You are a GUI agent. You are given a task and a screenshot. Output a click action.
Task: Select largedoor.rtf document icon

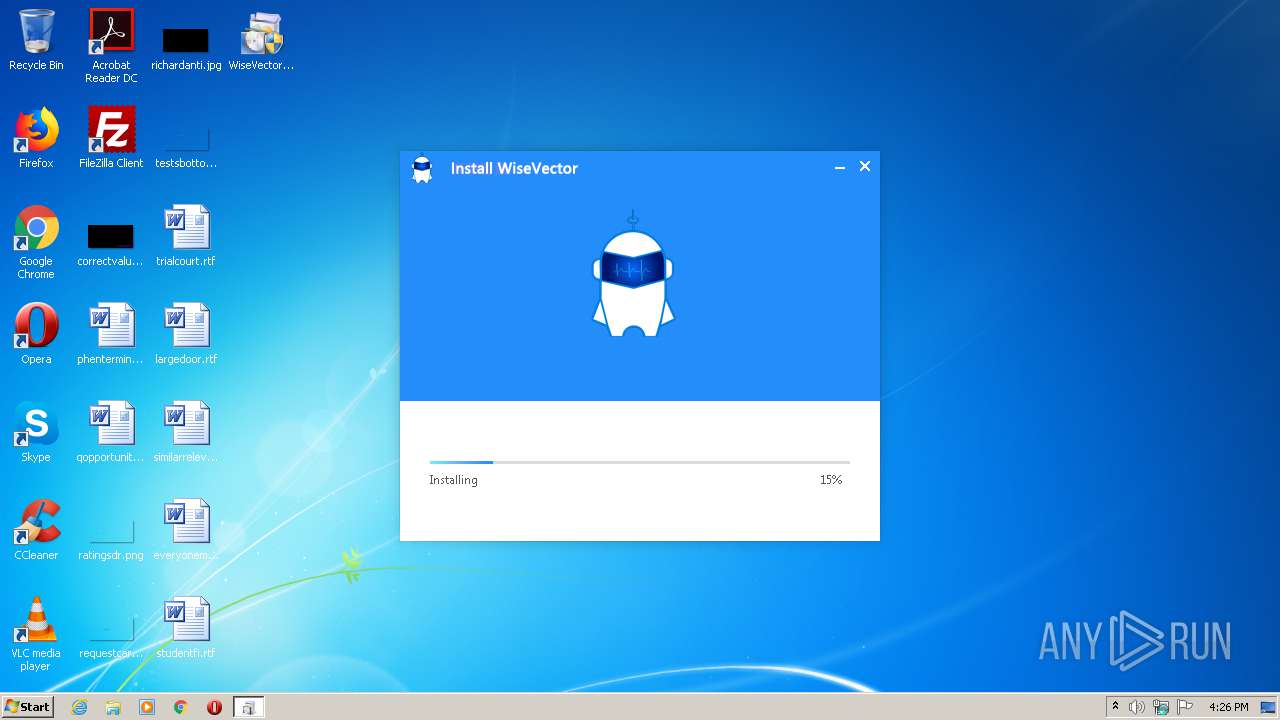[x=186, y=334]
